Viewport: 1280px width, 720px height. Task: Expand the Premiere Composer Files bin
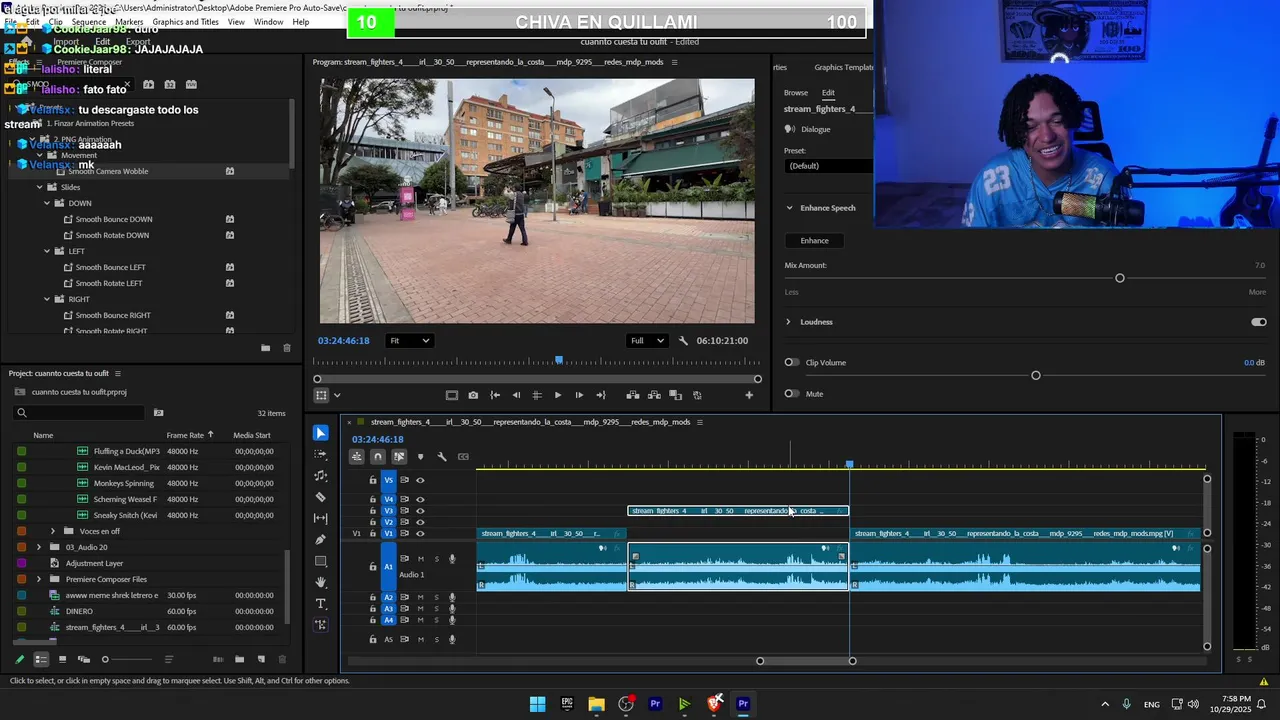(x=39, y=579)
